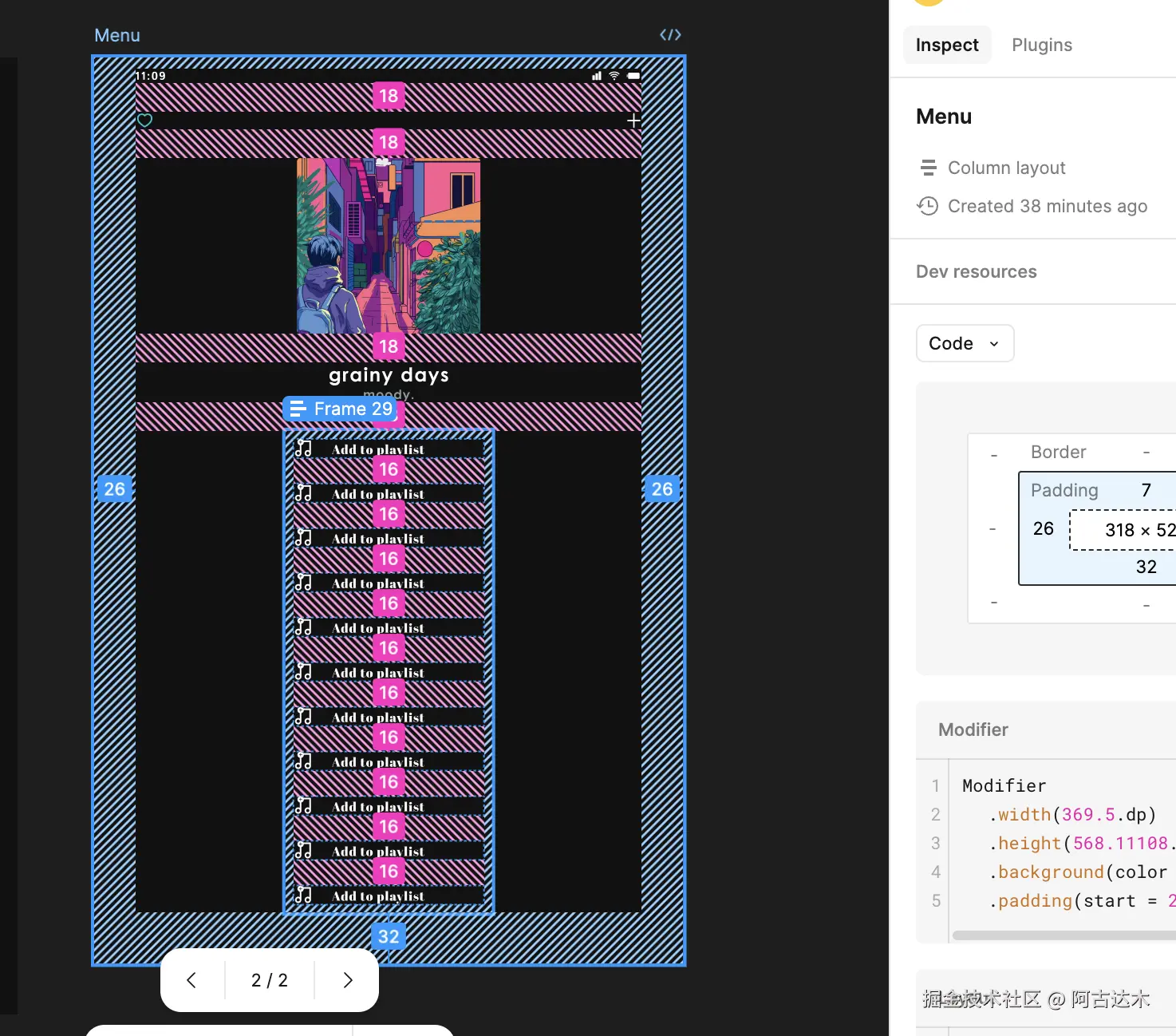Screen dimensions: 1176x1036
Task: Click the horizontal scrollbar under the code block
Action: click(x=1064, y=935)
